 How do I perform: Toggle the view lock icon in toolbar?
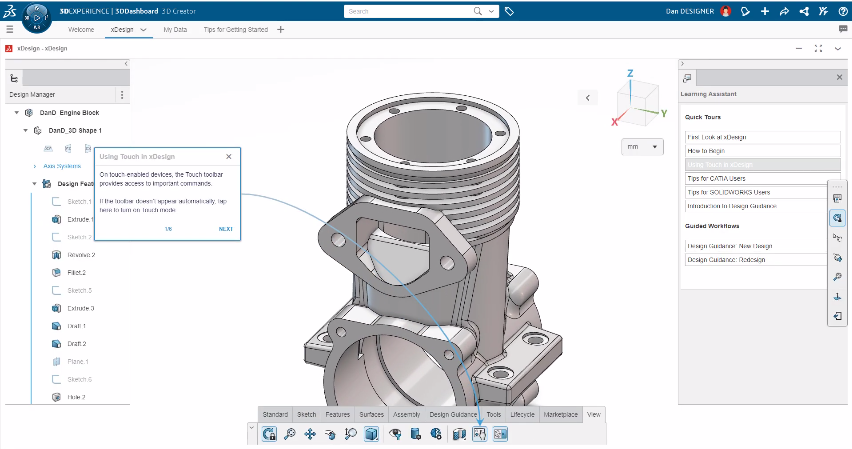click(x=269, y=434)
